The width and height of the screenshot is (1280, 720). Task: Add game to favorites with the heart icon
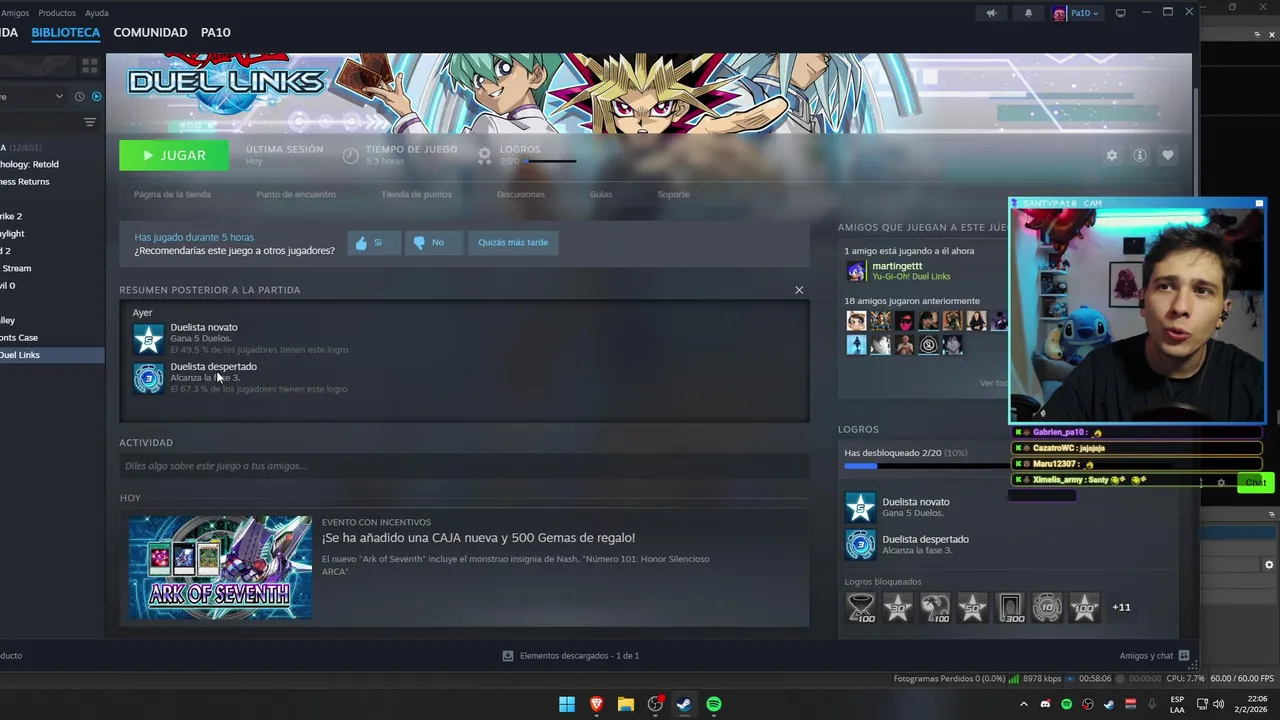tap(1168, 155)
